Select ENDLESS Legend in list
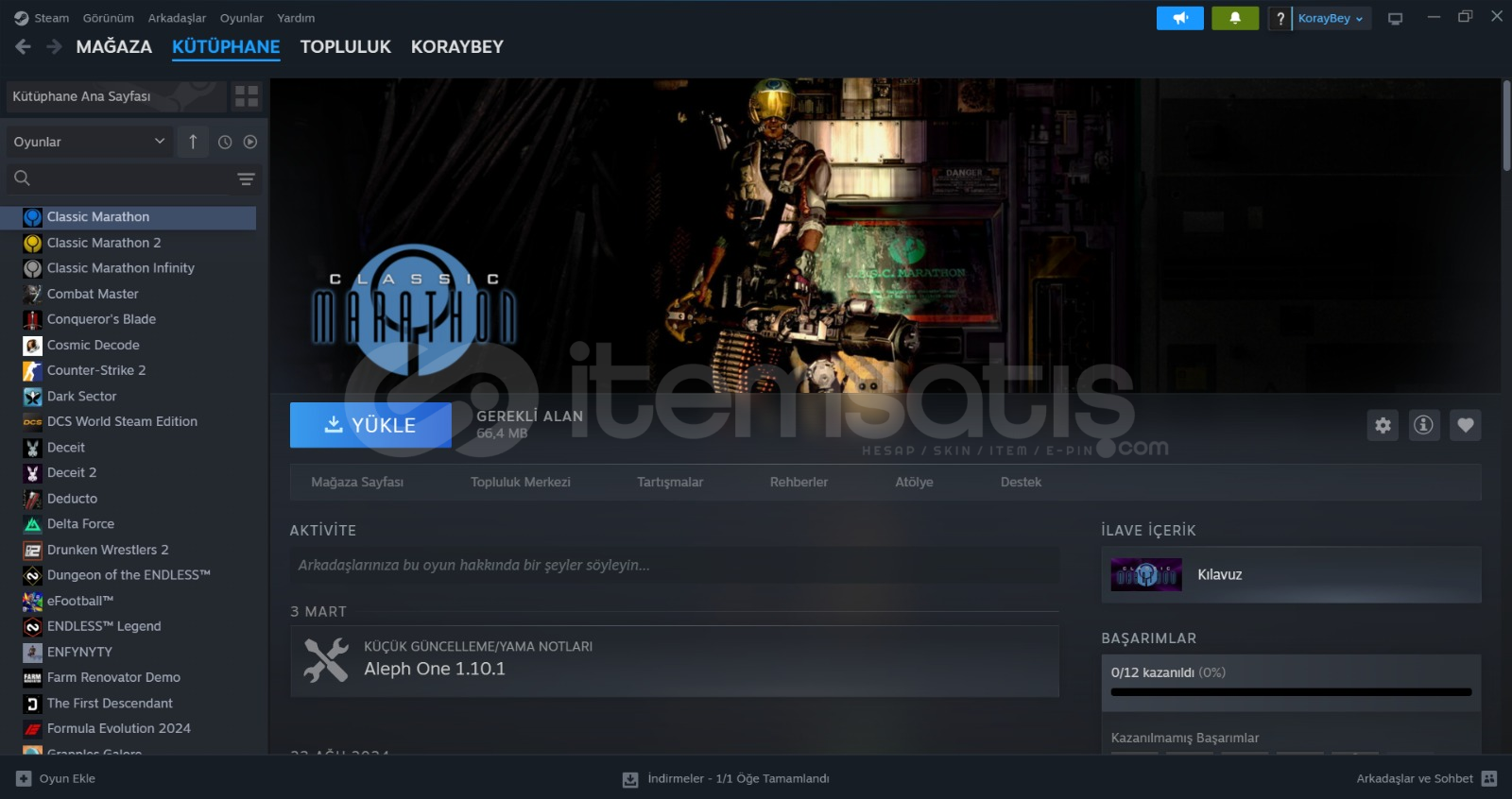1512x799 pixels. pyautogui.click(x=129, y=626)
